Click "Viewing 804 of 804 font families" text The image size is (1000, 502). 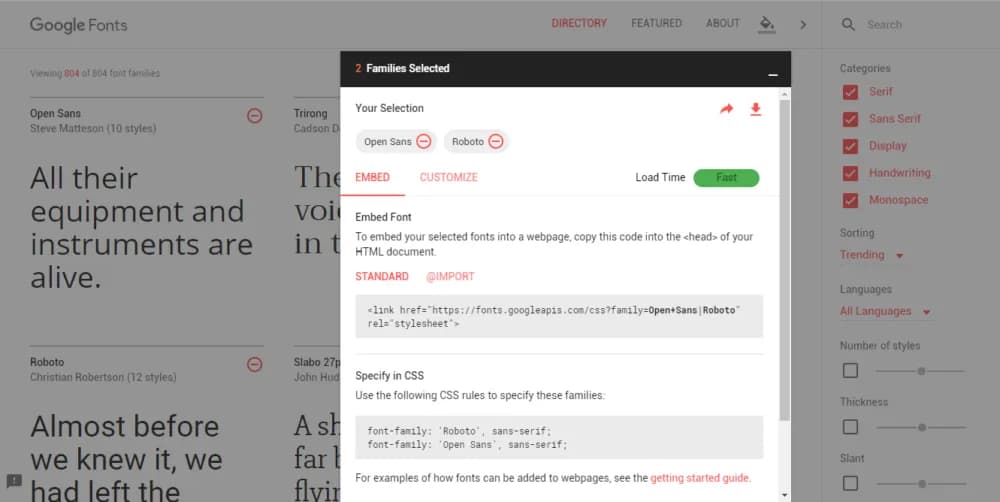(95, 73)
